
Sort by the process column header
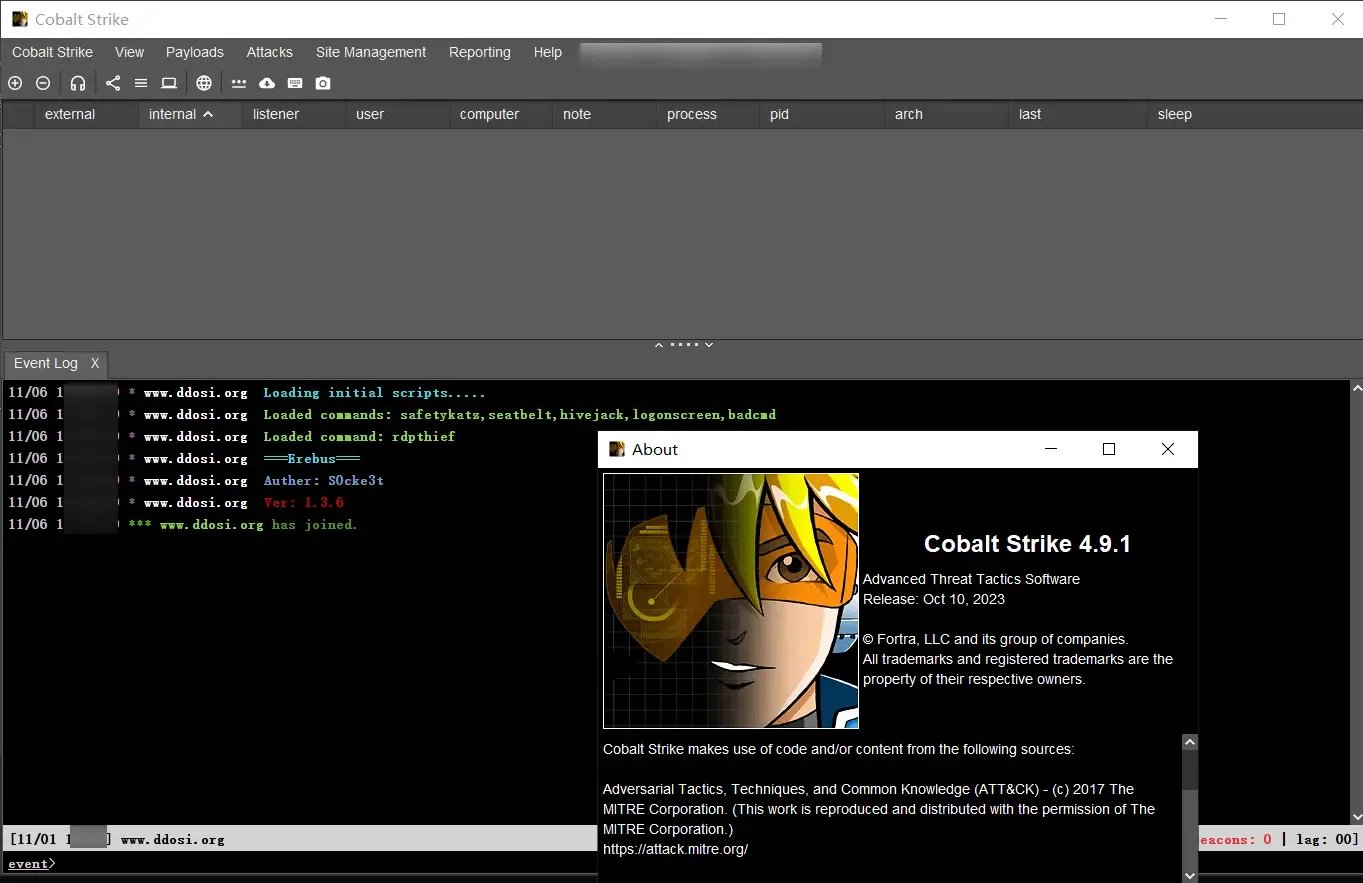click(708, 114)
